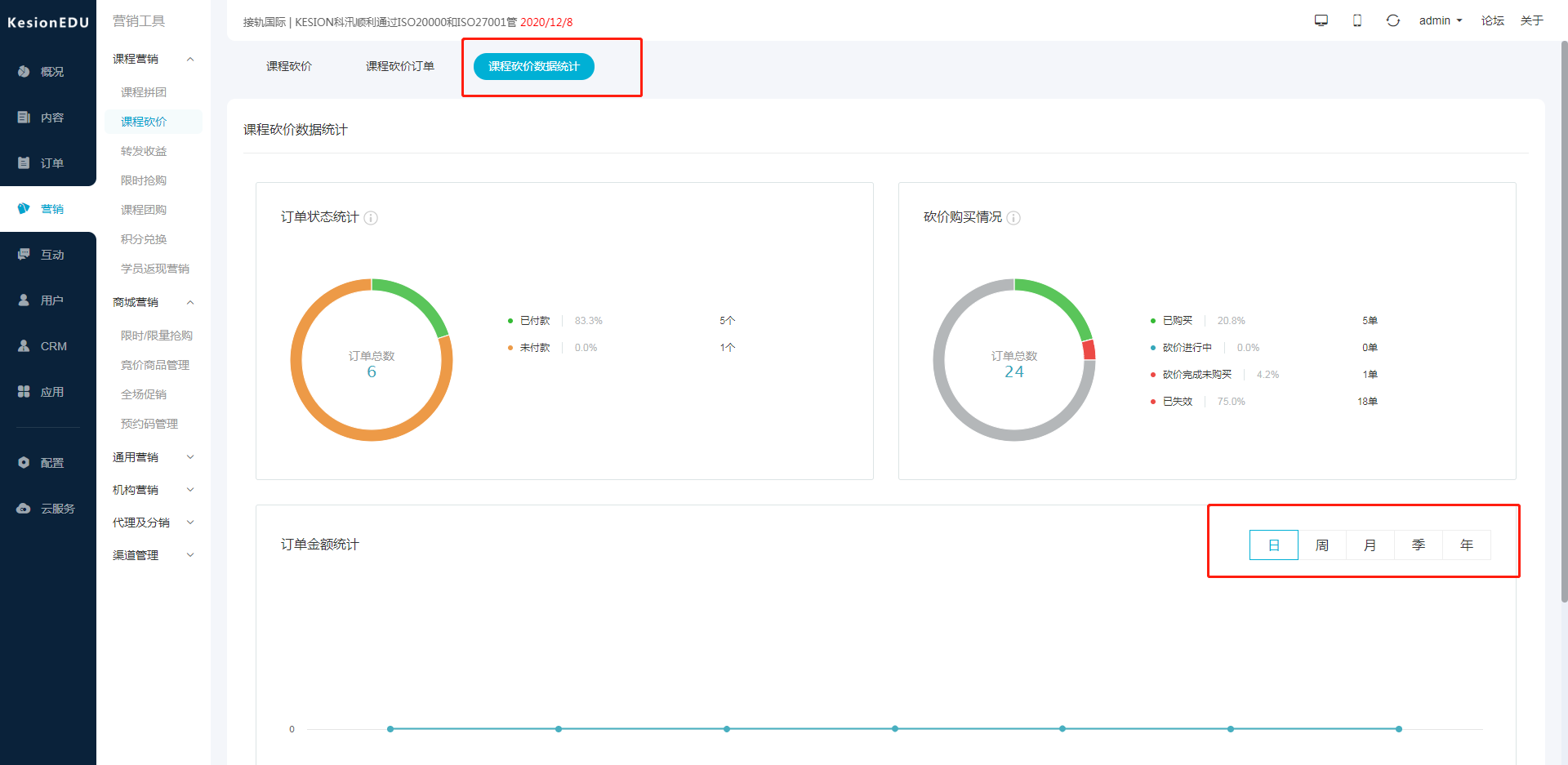Toggle 已购买 legend in bargain chart
This screenshot has height=765, width=1568.
tap(1172, 321)
